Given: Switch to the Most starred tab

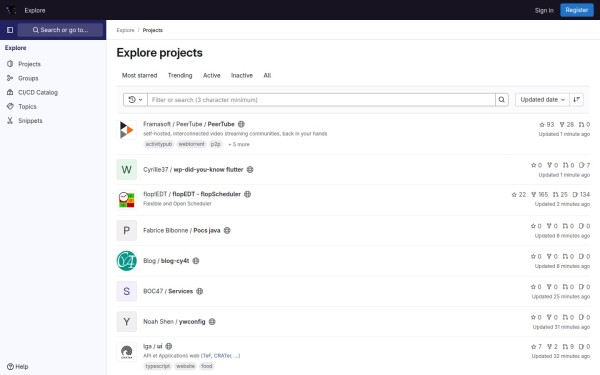Looking at the screenshot, I should (x=139, y=75).
